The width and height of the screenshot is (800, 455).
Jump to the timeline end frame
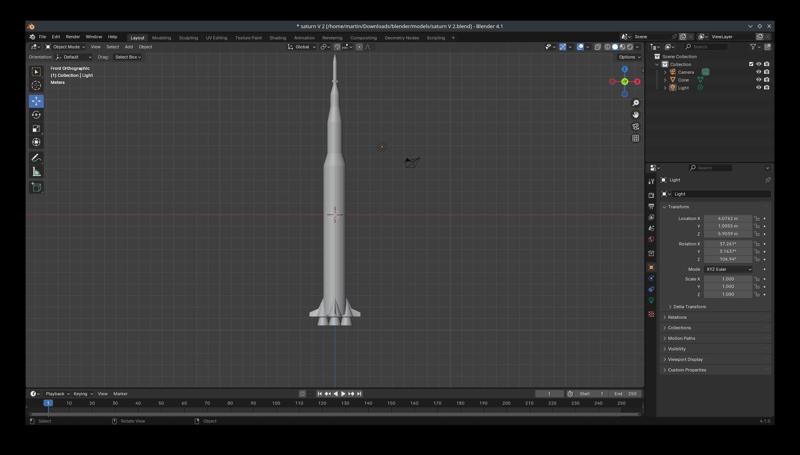click(359, 394)
